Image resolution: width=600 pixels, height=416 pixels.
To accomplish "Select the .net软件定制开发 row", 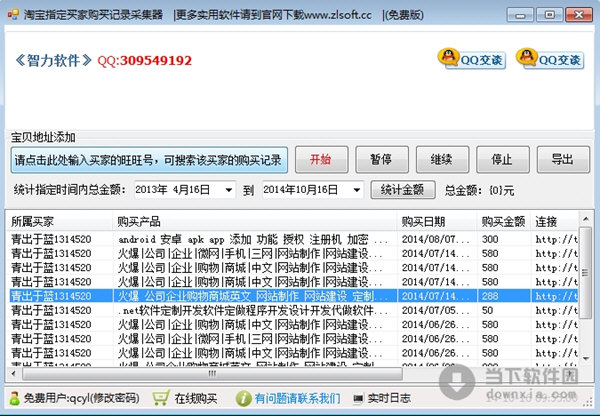I will (x=293, y=310).
